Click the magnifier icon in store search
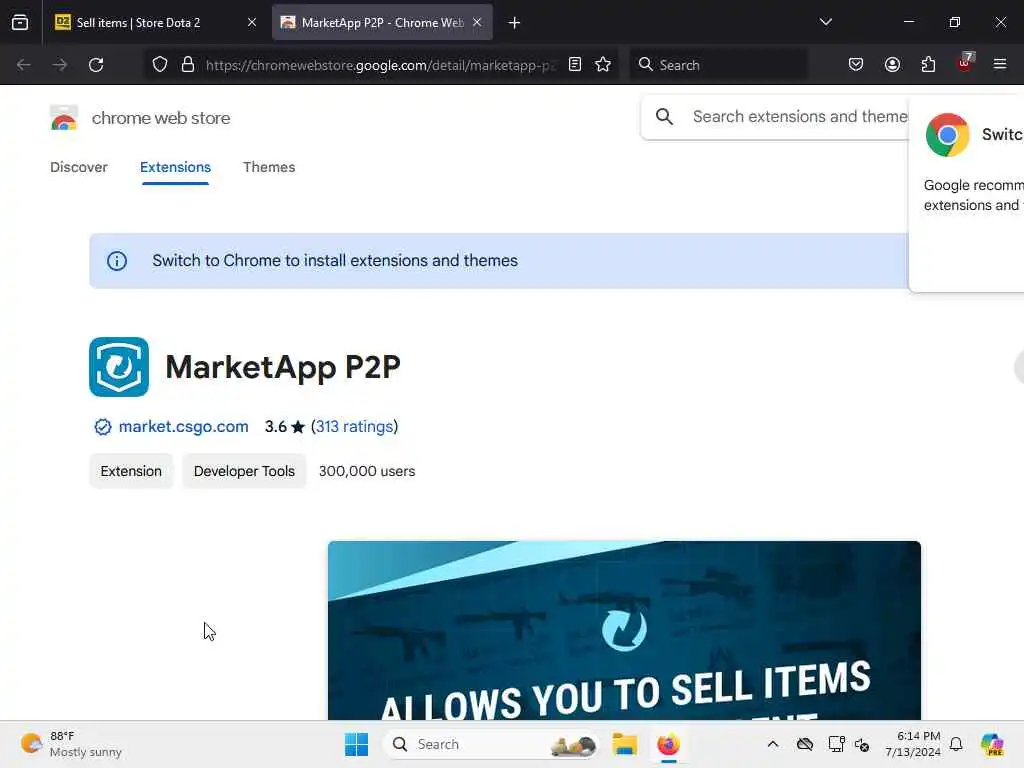This screenshot has width=1024, height=768. point(664,117)
